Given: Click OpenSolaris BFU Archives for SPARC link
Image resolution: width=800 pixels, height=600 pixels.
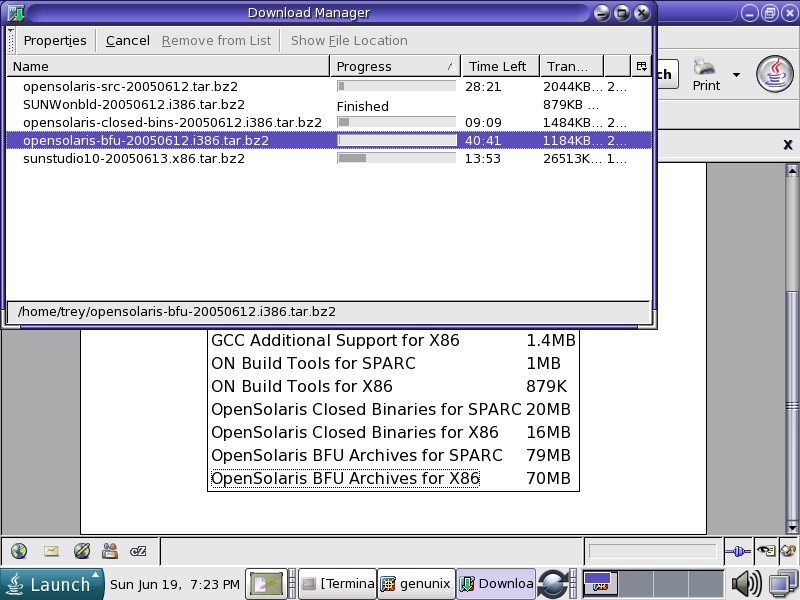Looking at the screenshot, I should click(x=357, y=455).
